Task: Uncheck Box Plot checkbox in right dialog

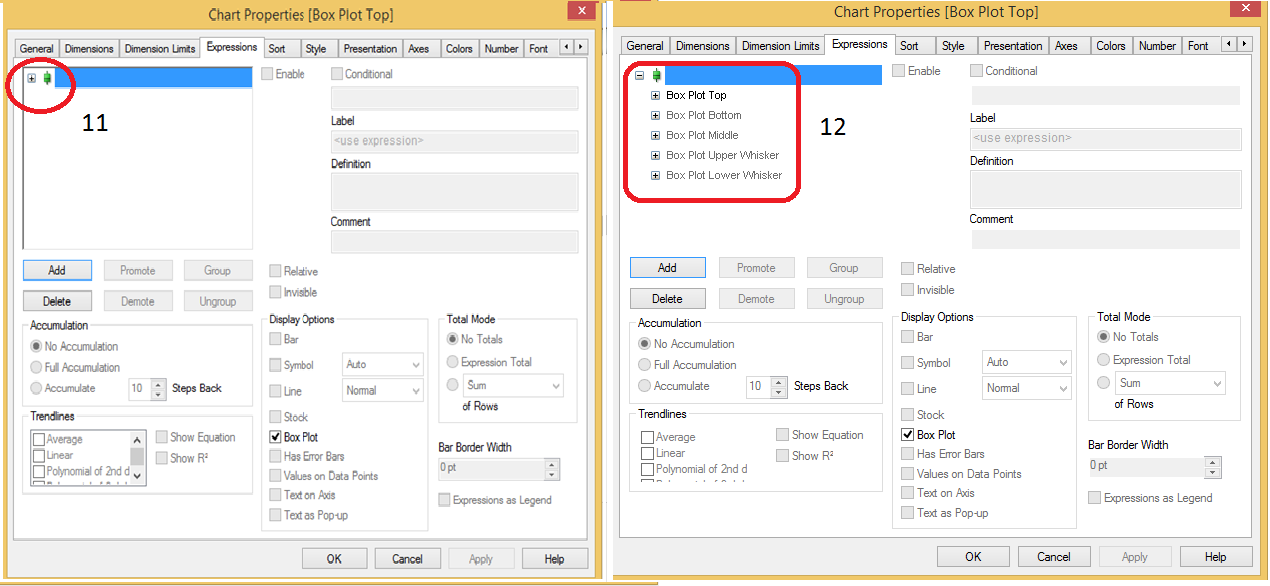Action: pyautogui.click(x=908, y=435)
